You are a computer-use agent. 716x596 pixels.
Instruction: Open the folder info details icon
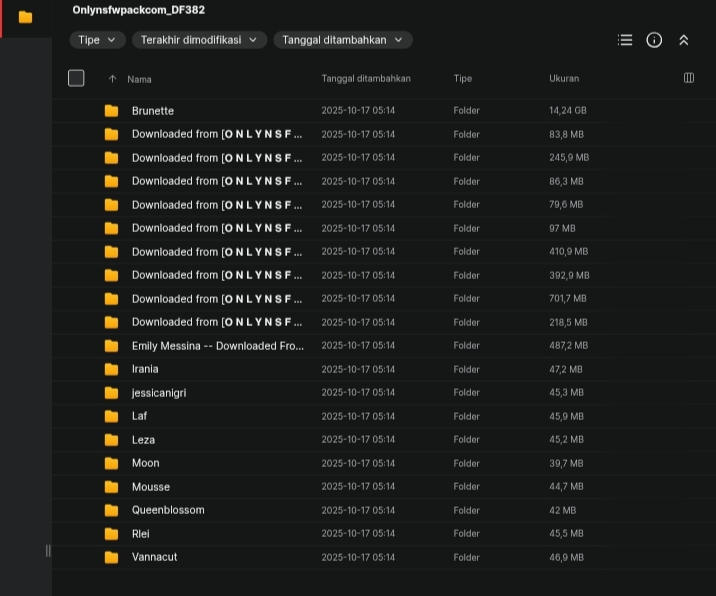tap(654, 40)
